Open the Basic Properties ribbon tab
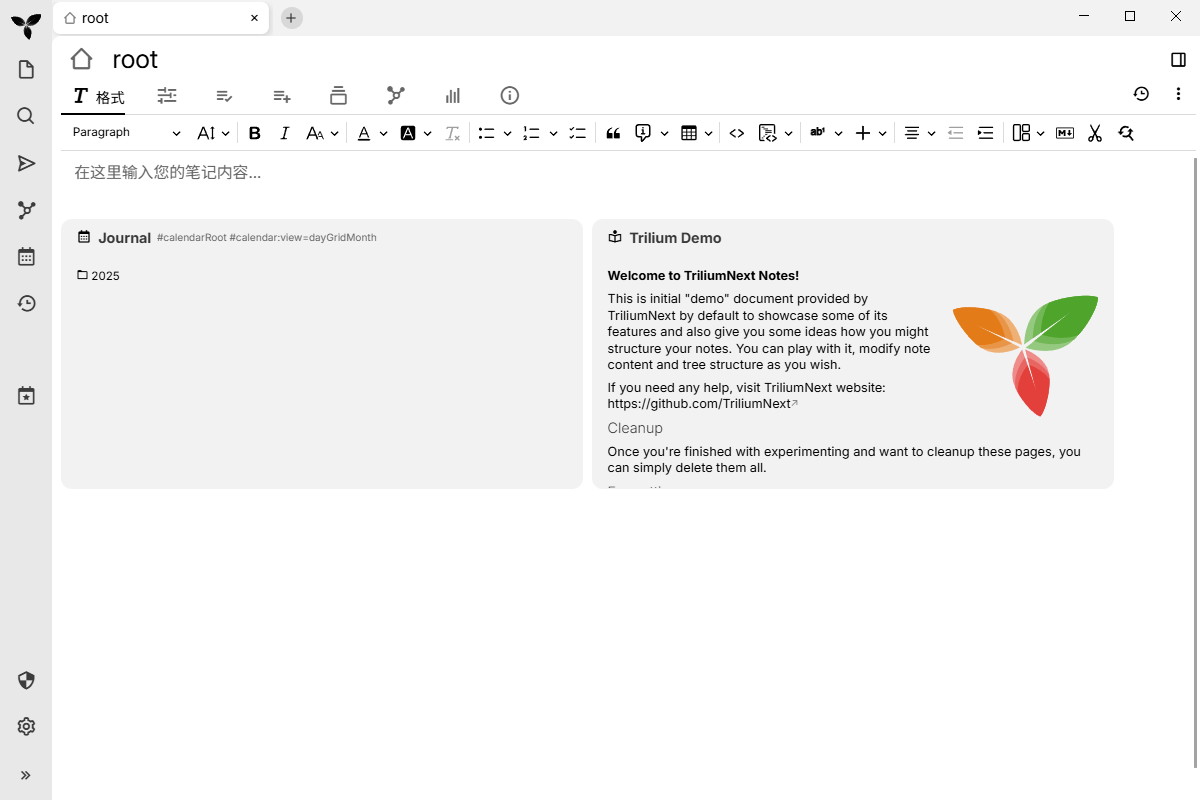The image size is (1200, 800). pos(167,96)
